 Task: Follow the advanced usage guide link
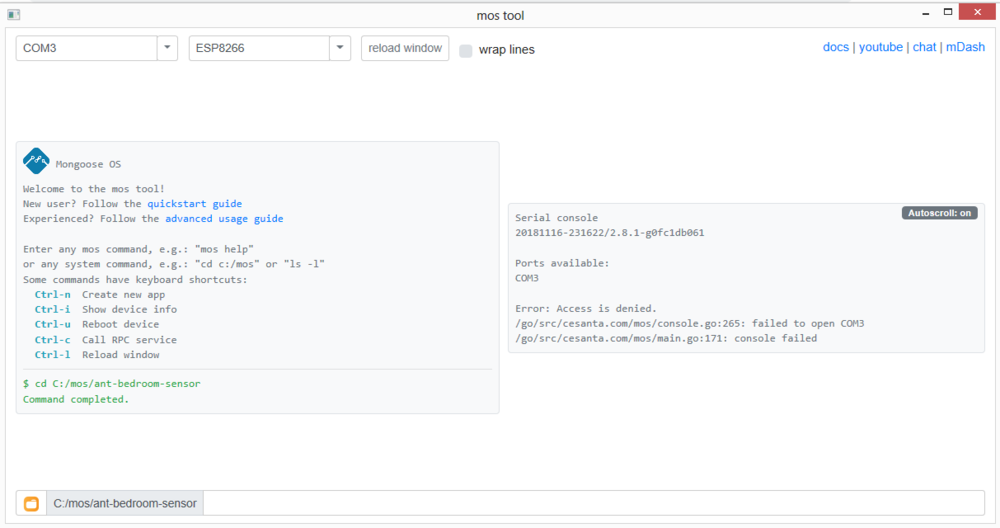click(224, 219)
